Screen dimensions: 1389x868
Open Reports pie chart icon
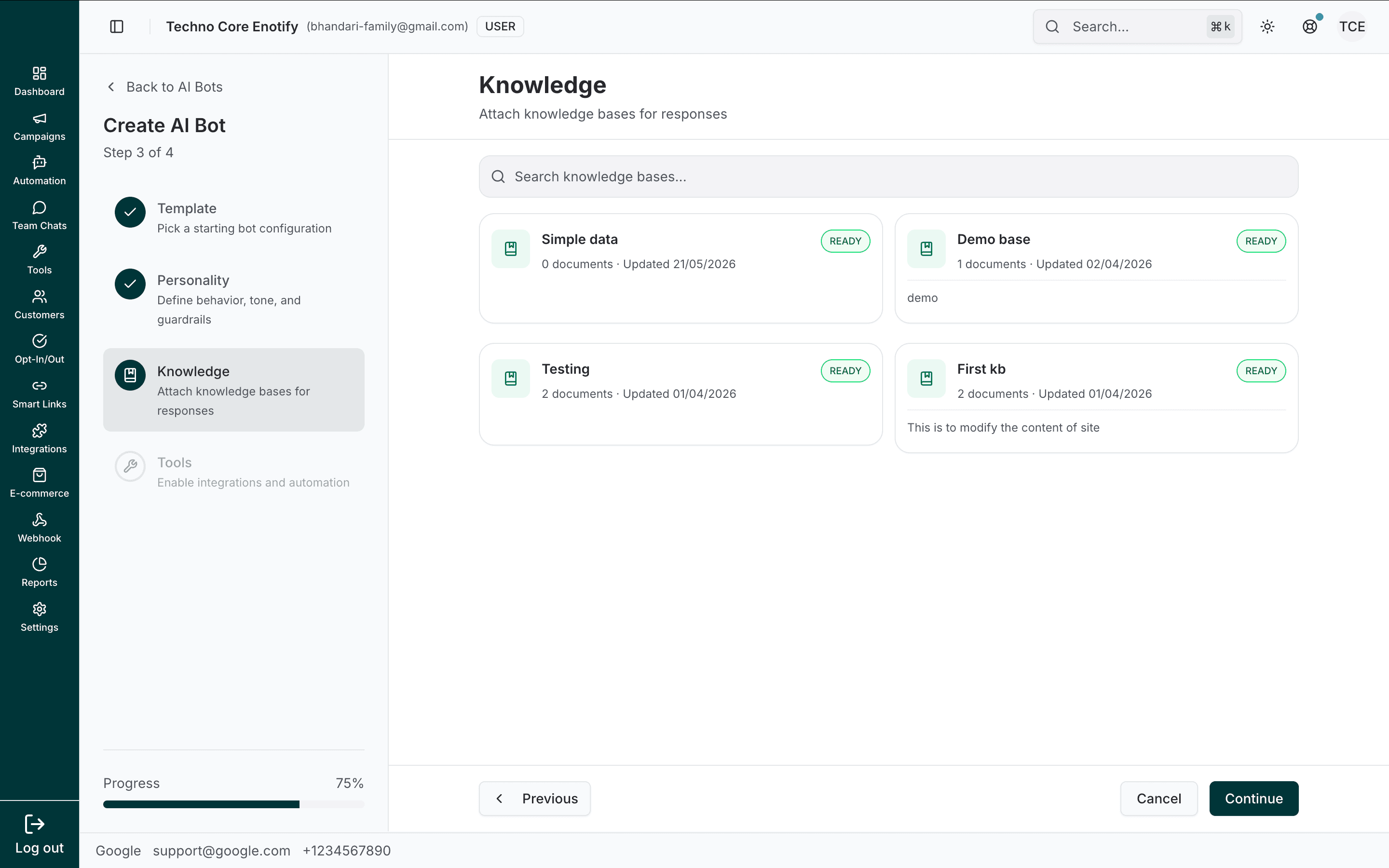(39, 564)
